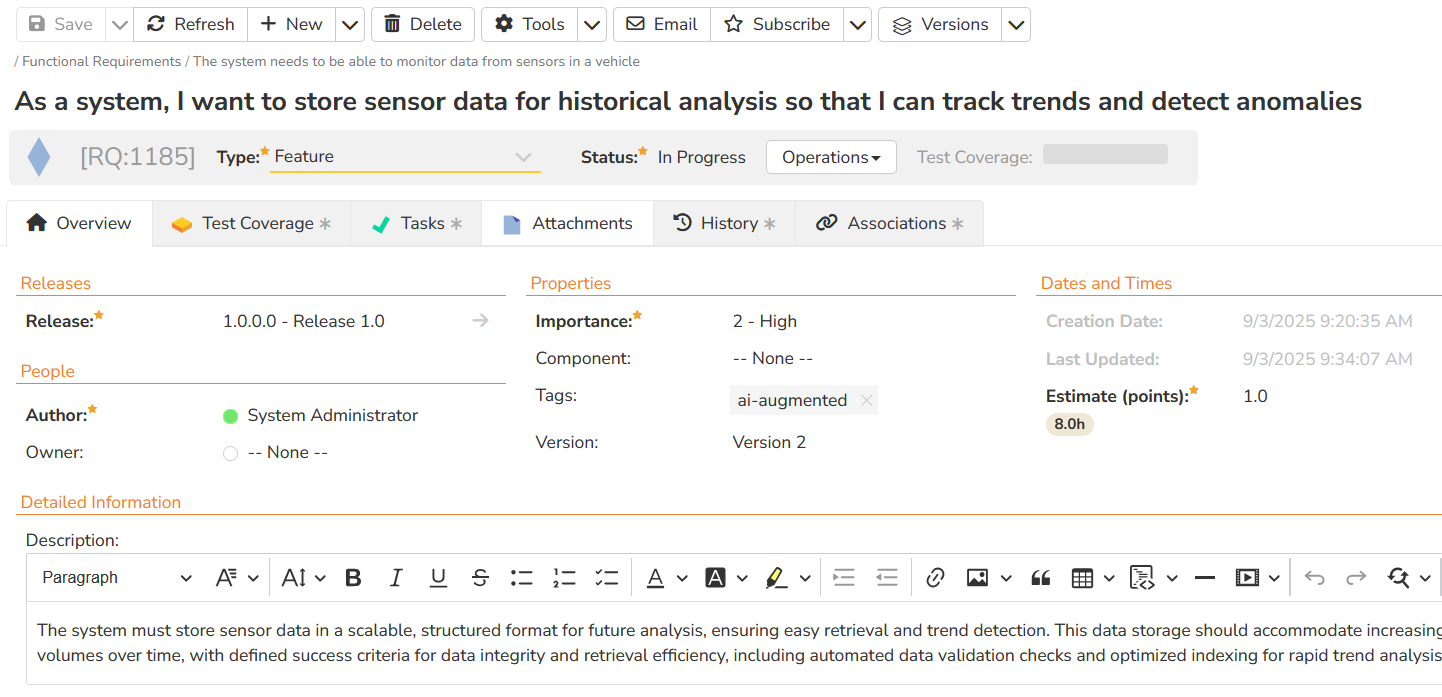Remove the ai-augmented tag

tap(866, 401)
